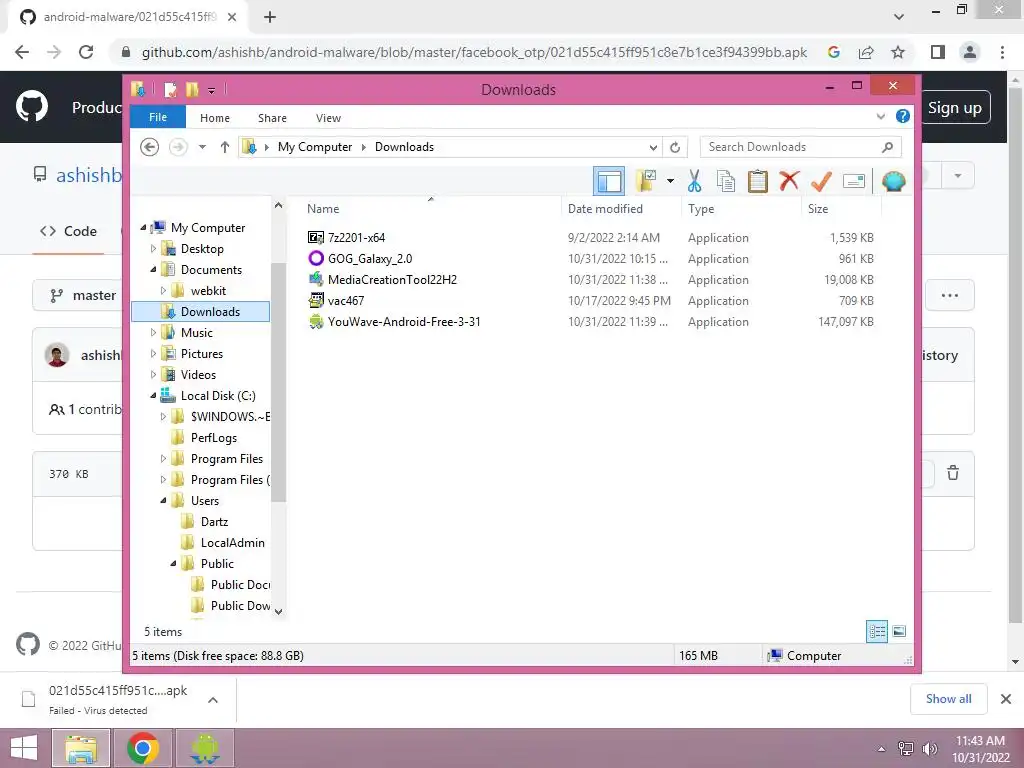Collapse Documents tree node arrow
This screenshot has width=1024, height=768.
coord(153,270)
